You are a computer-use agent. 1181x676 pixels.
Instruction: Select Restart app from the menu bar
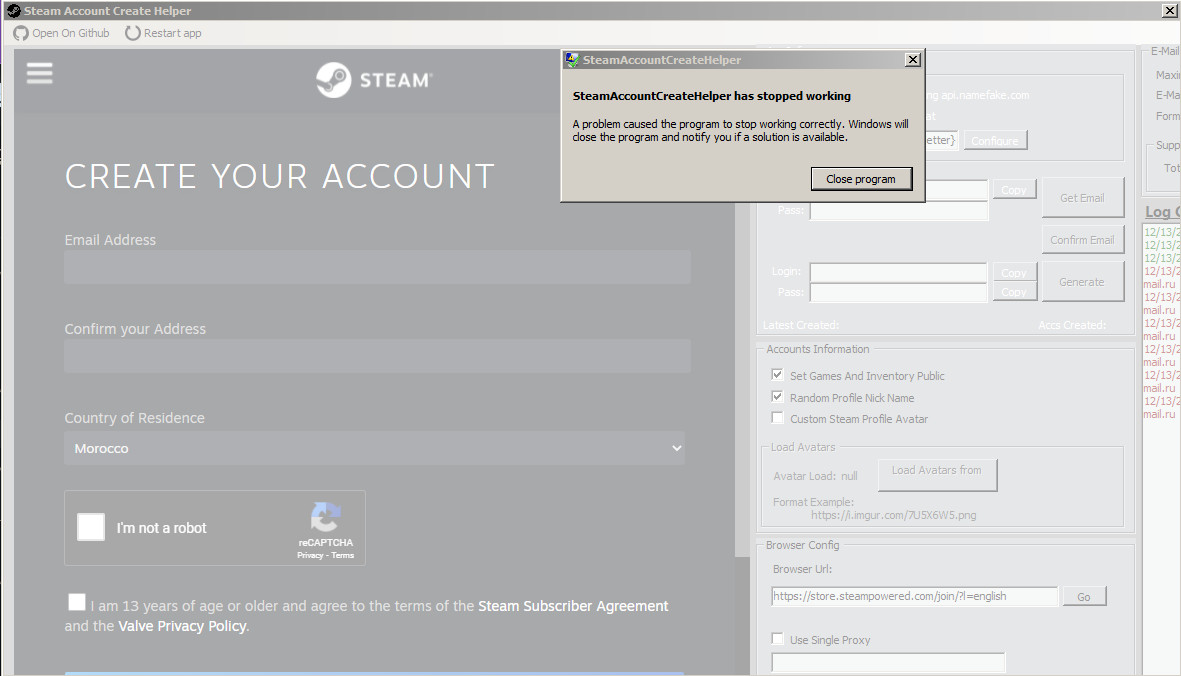tap(171, 33)
